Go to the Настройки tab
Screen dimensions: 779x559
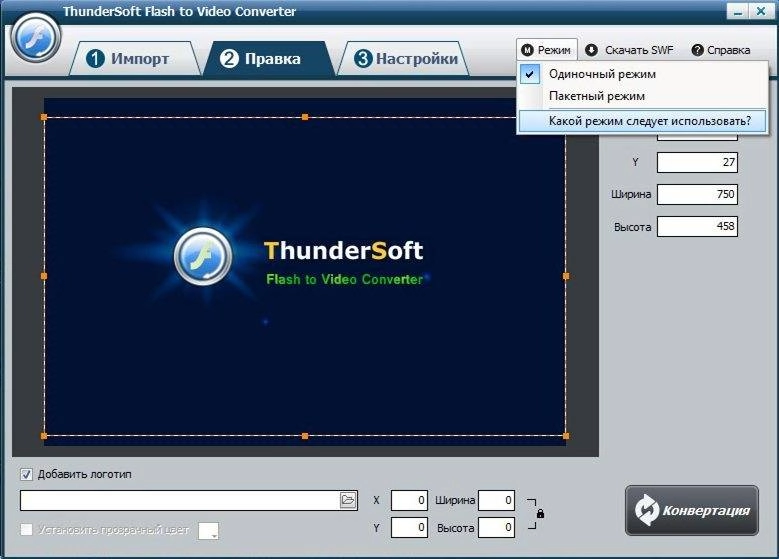pos(403,59)
